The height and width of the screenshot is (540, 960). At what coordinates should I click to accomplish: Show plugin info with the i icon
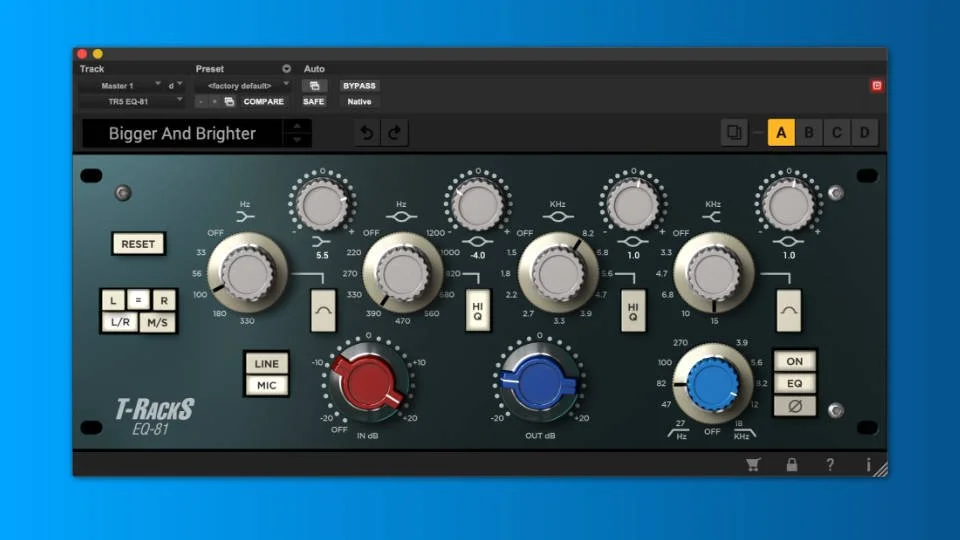click(868, 465)
